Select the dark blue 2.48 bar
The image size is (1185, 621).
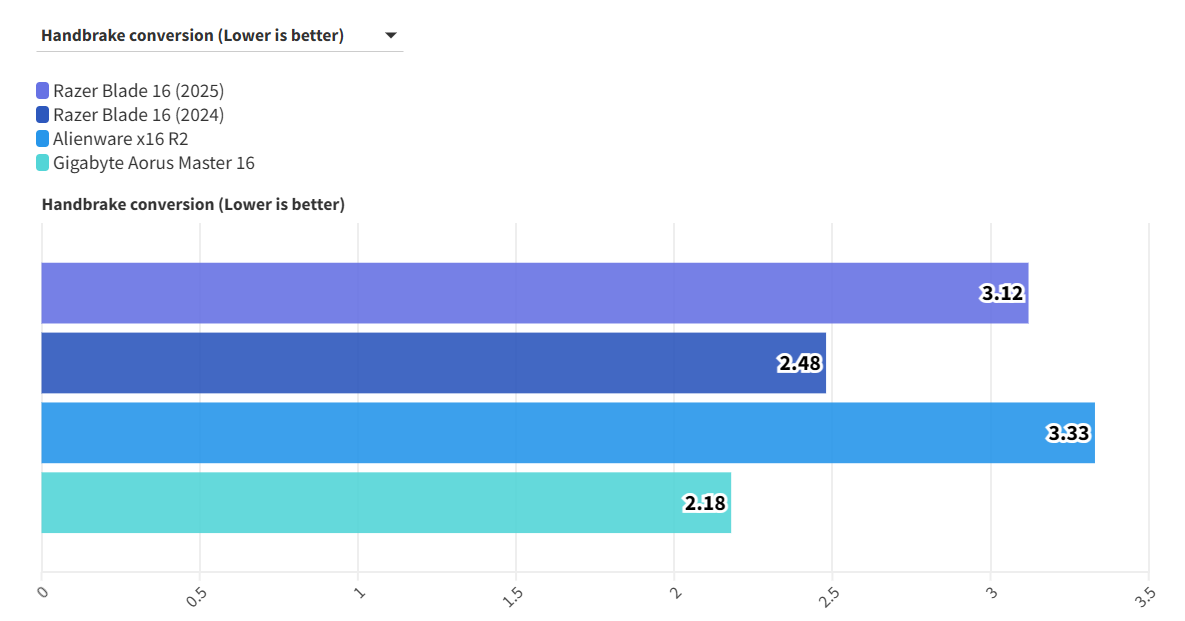[400, 363]
